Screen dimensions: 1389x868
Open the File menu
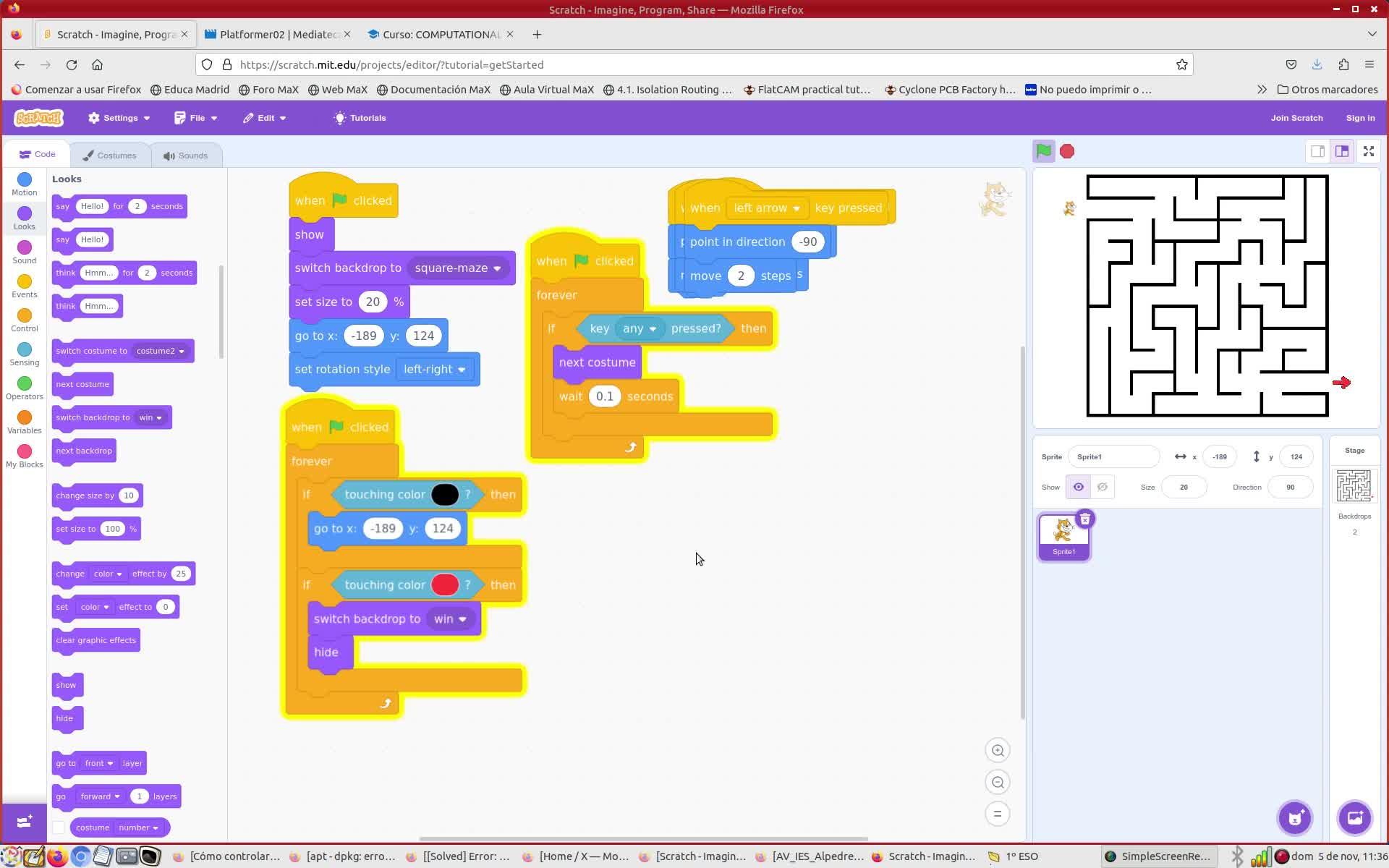(196, 118)
